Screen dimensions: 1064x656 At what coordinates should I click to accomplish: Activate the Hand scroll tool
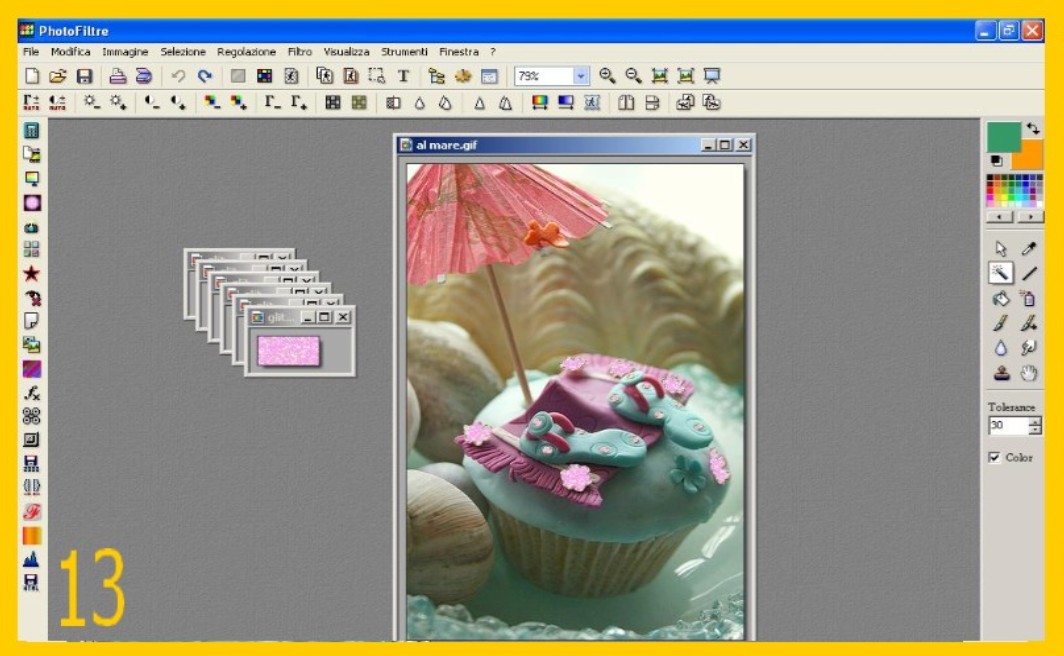(1029, 373)
